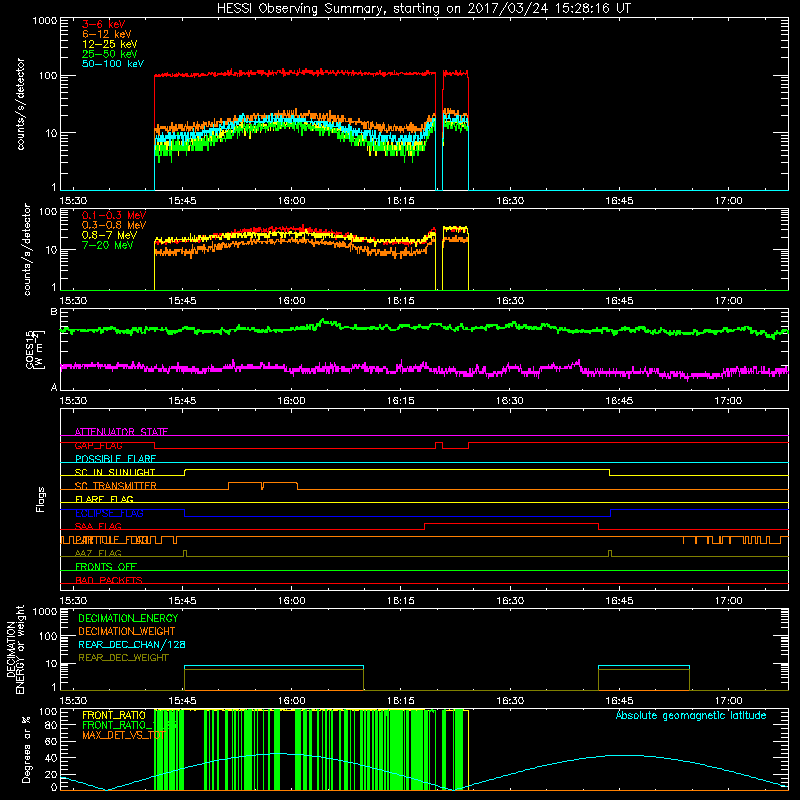Viewport: 800px width, 800px height.
Task: Click the FLARE_FLAG label
Action: point(104,499)
